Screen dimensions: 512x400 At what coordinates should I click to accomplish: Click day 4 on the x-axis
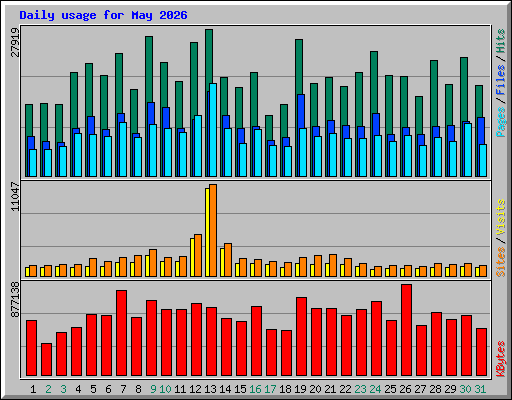coord(78,389)
